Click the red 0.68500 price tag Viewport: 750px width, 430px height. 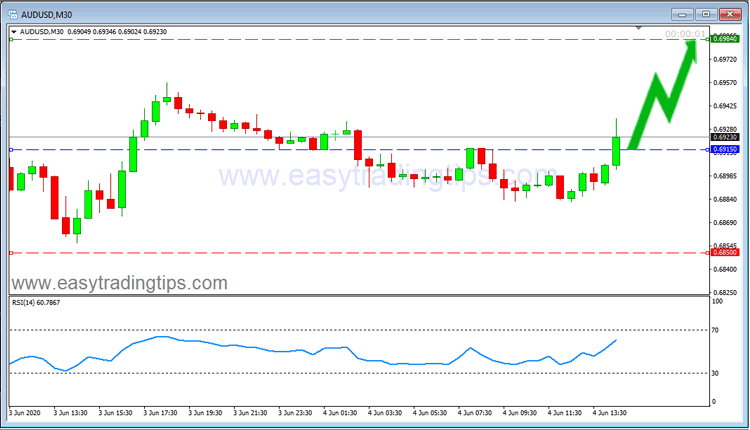[x=726, y=253]
